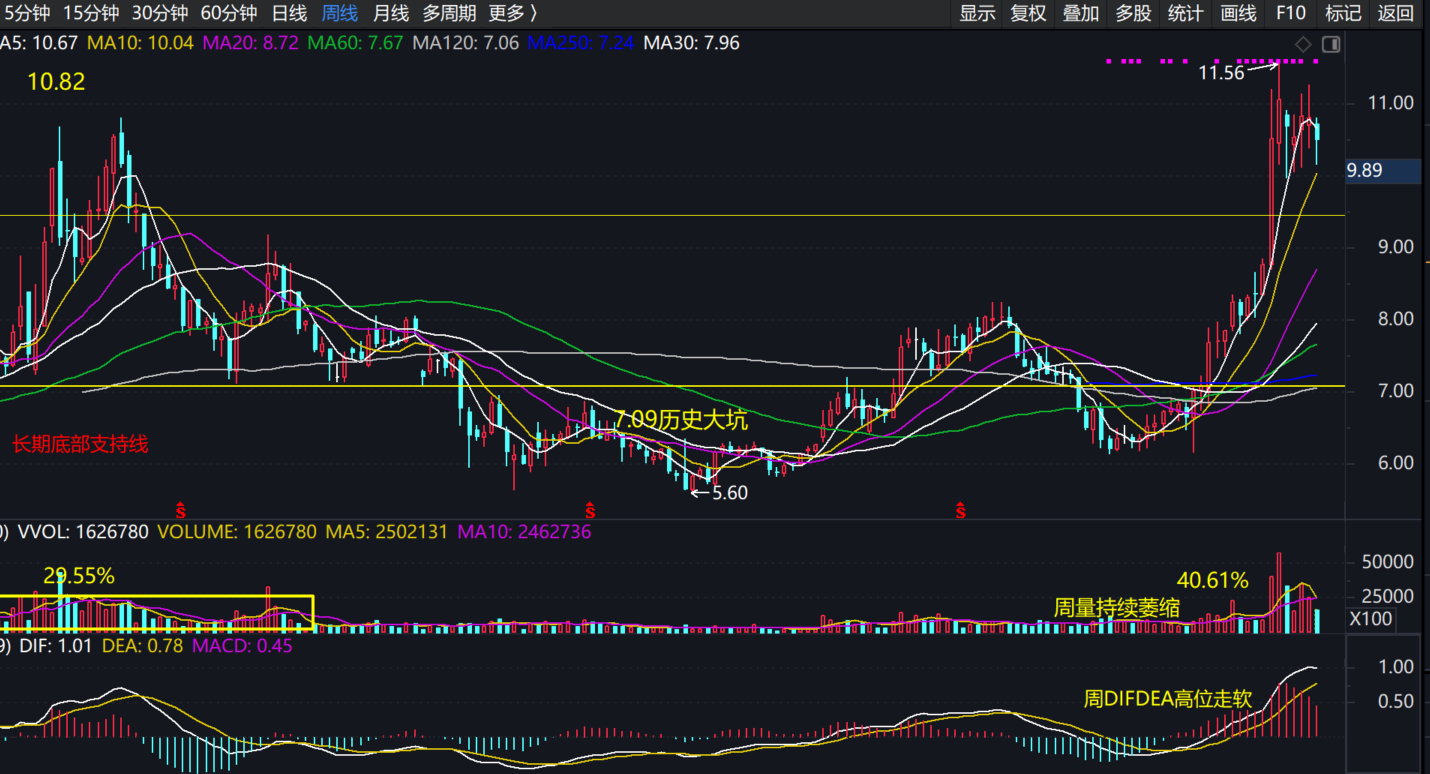The height and width of the screenshot is (774, 1430).
Task: Switch to the 15分钟 period tab
Action: click(91, 13)
